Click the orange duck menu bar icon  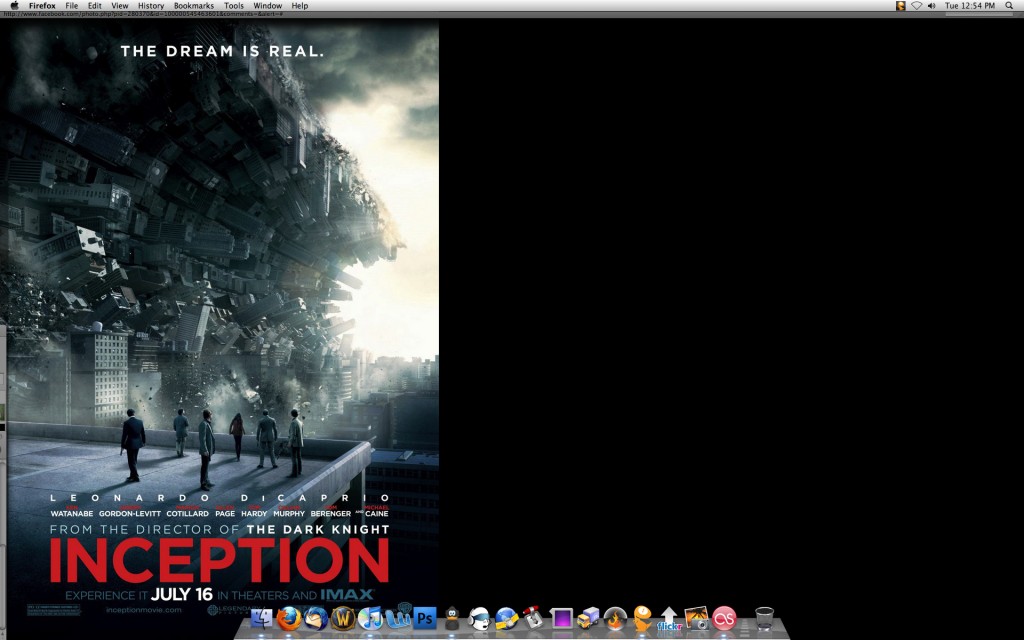click(901, 5)
